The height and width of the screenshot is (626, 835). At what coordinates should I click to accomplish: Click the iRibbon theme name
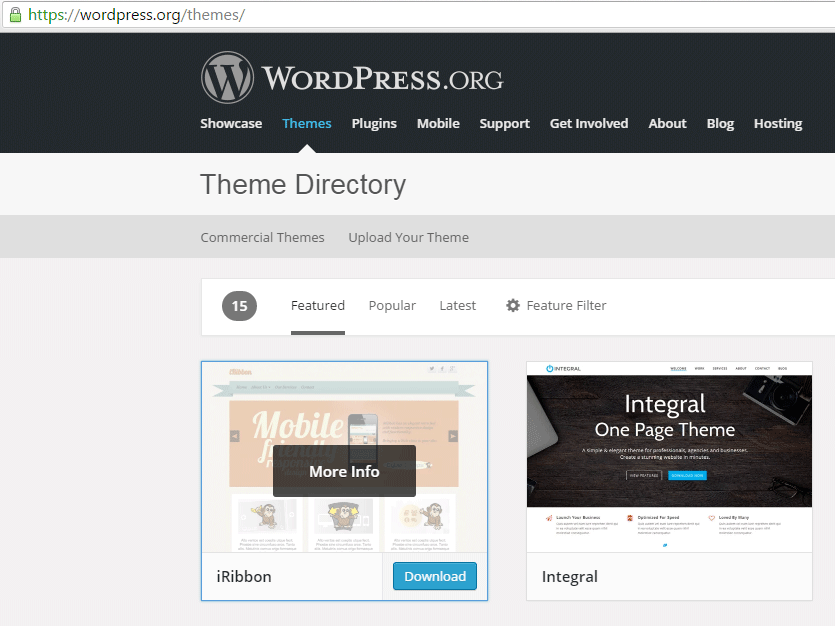pos(244,576)
